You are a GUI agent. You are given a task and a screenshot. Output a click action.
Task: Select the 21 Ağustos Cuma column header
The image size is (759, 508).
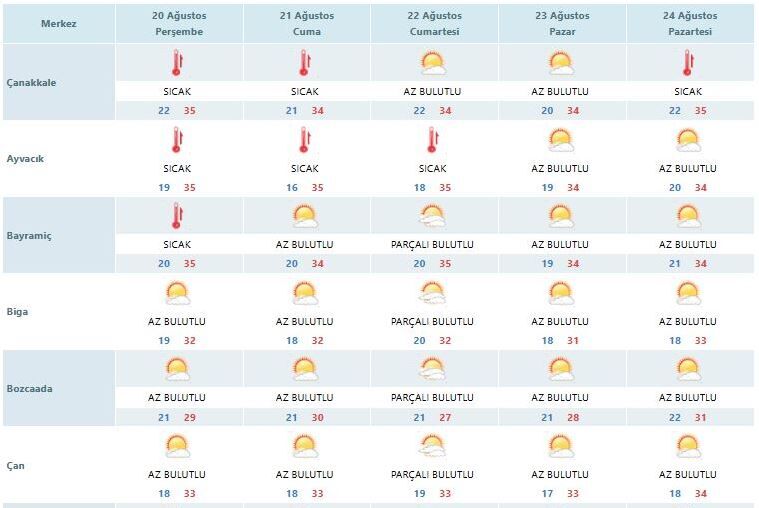[307, 23]
